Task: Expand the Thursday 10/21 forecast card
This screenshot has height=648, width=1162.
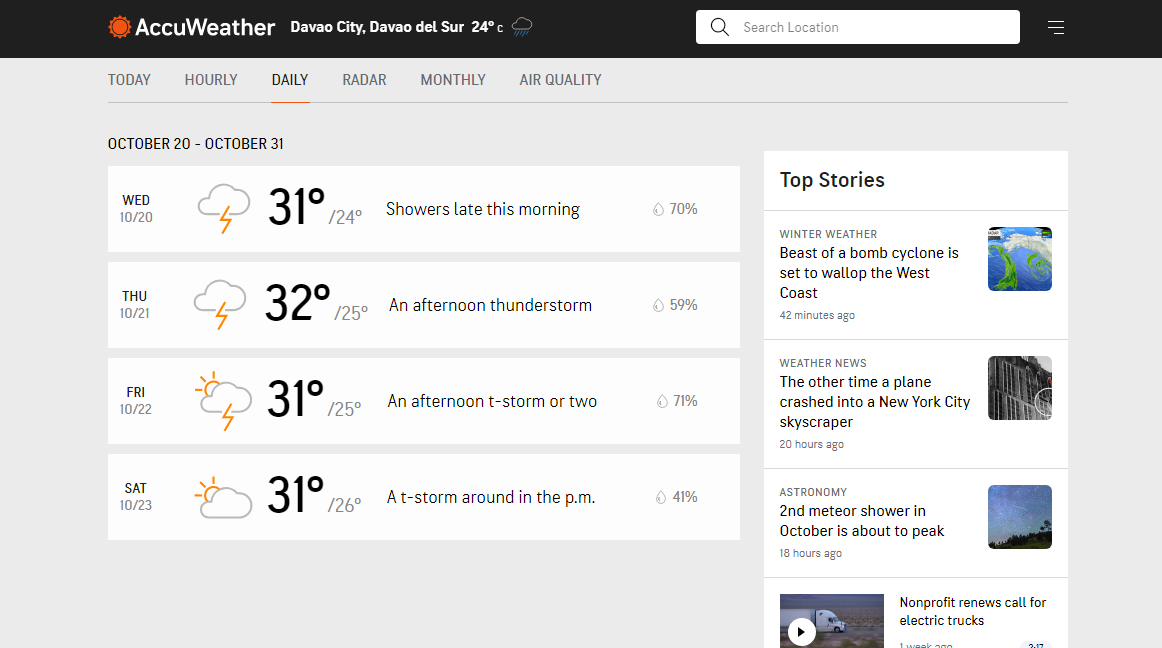Action: tap(423, 305)
